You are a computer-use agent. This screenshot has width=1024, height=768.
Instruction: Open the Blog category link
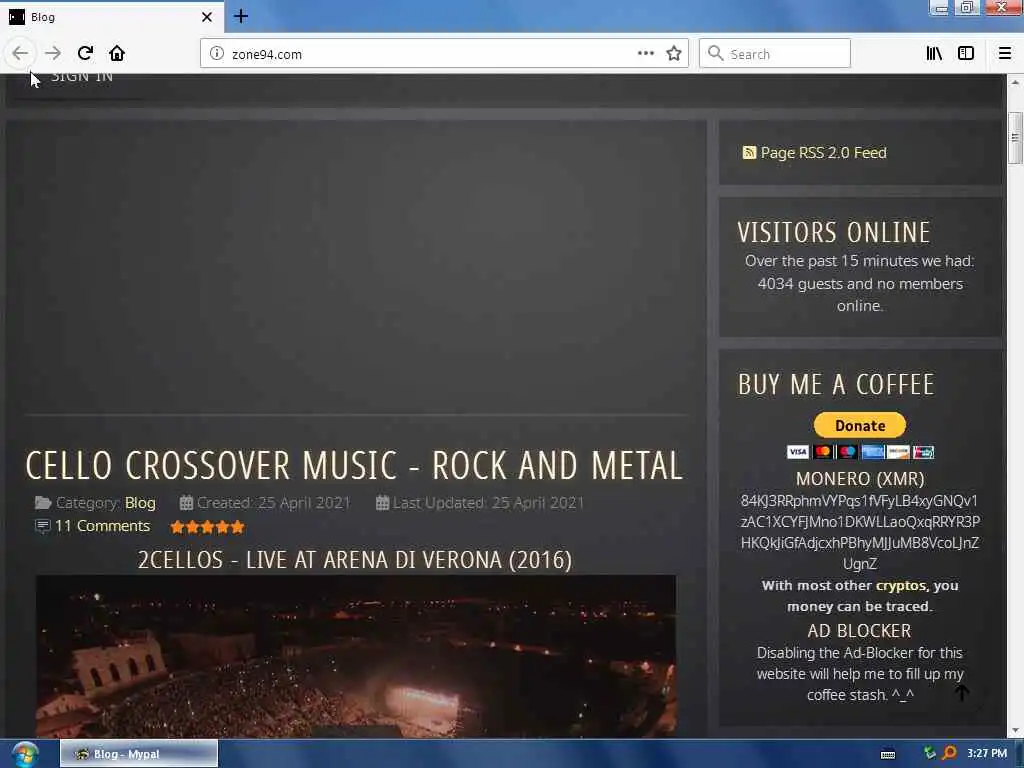pos(140,503)
